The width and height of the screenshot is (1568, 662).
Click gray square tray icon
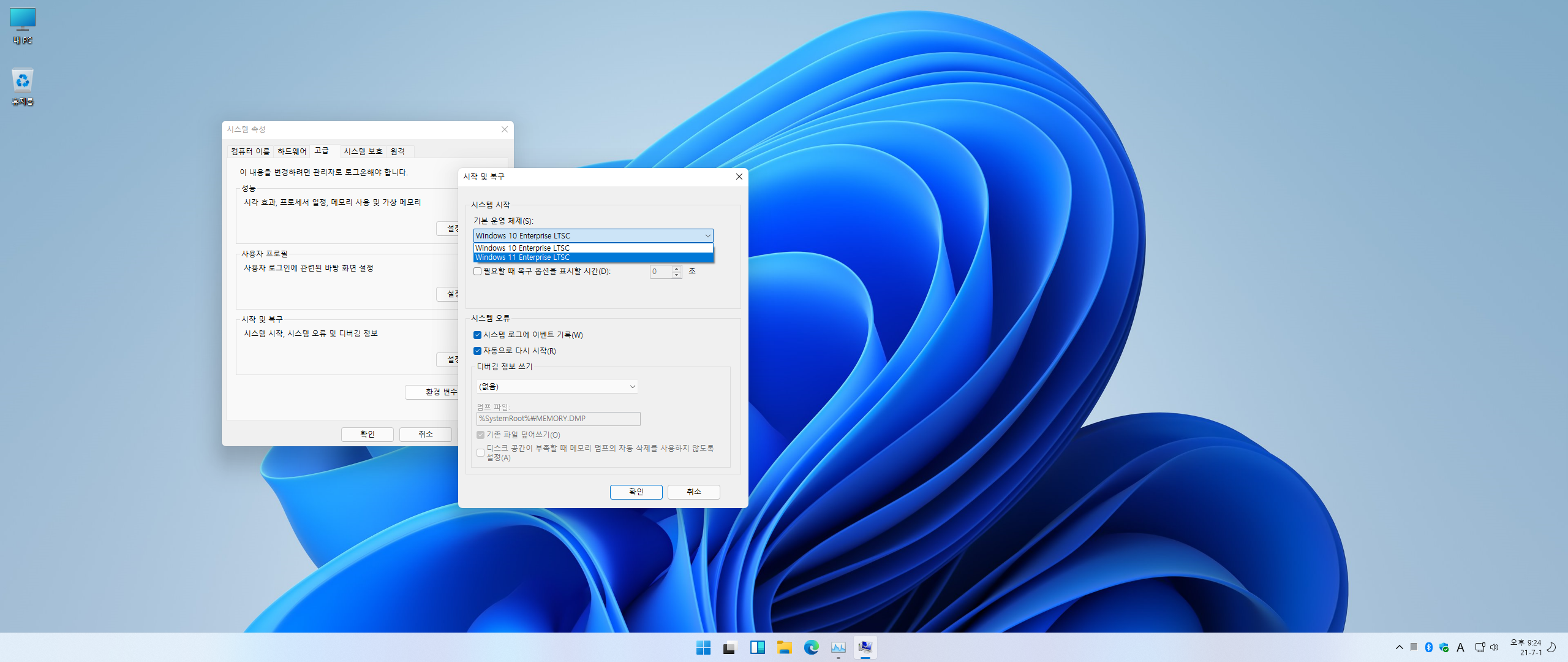click(x=1414, y=647)
